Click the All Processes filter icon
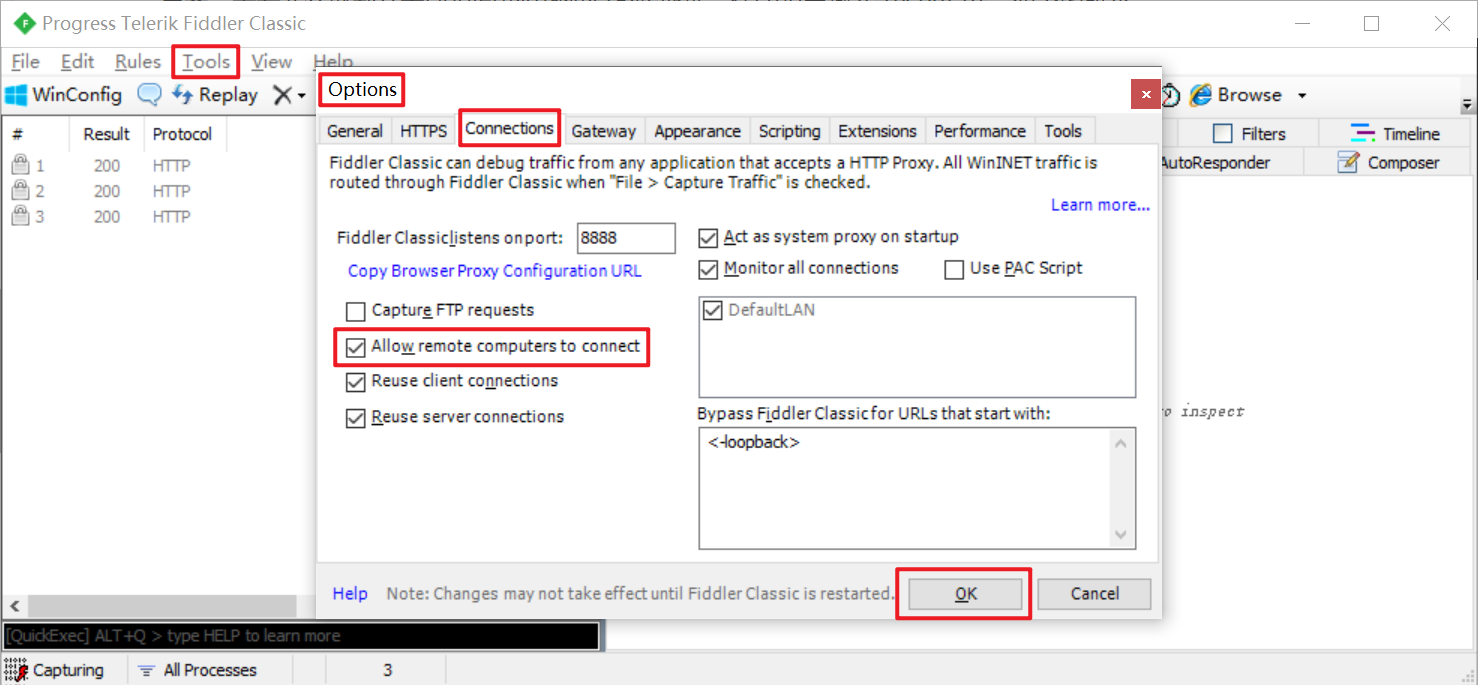Screen dimensions: 1478x685 (146, 670)
